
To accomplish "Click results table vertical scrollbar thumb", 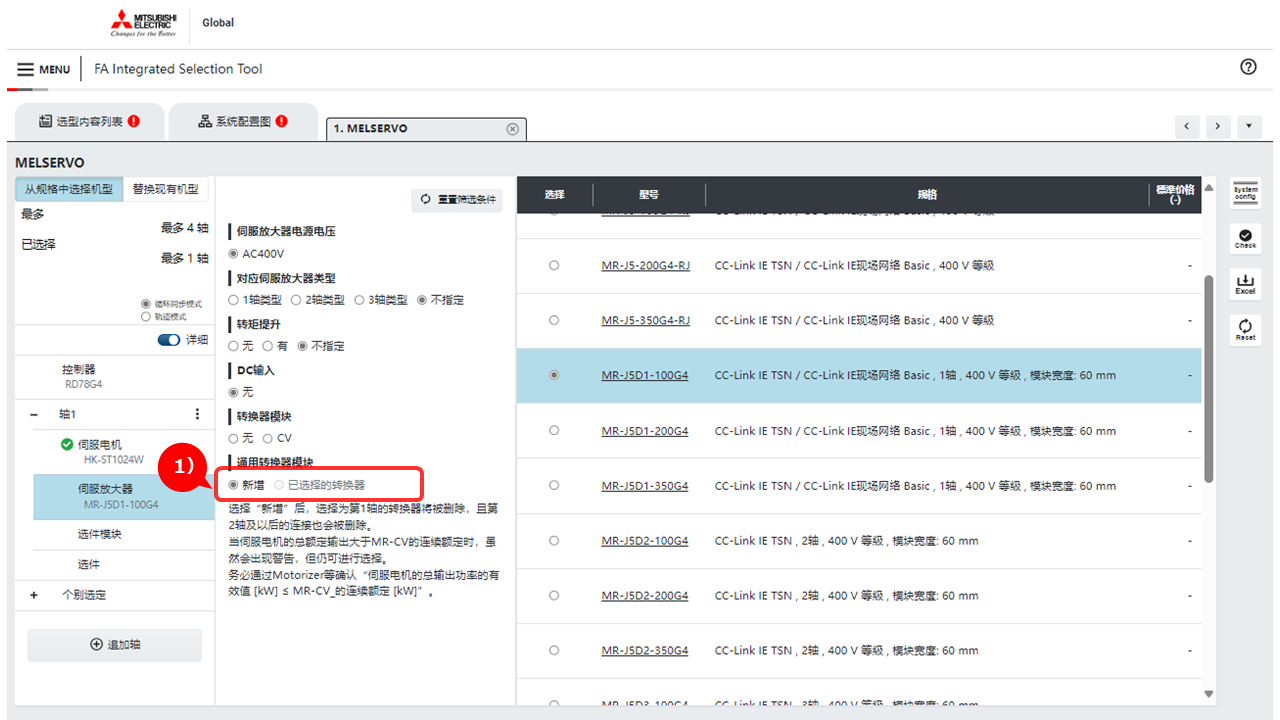I will pyautogui.click(x=1208, y=378).
